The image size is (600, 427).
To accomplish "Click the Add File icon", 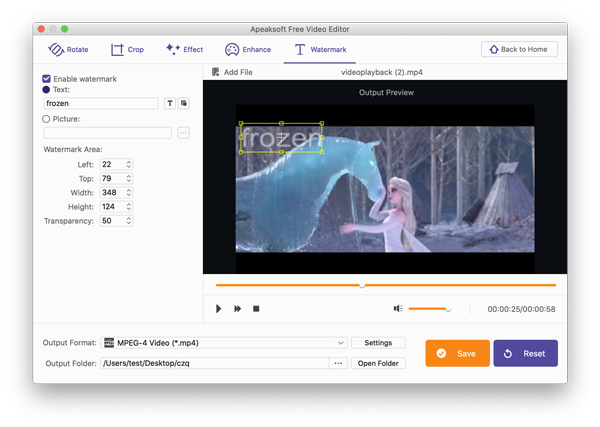I will pyautogui.click(x=215, y=72).
